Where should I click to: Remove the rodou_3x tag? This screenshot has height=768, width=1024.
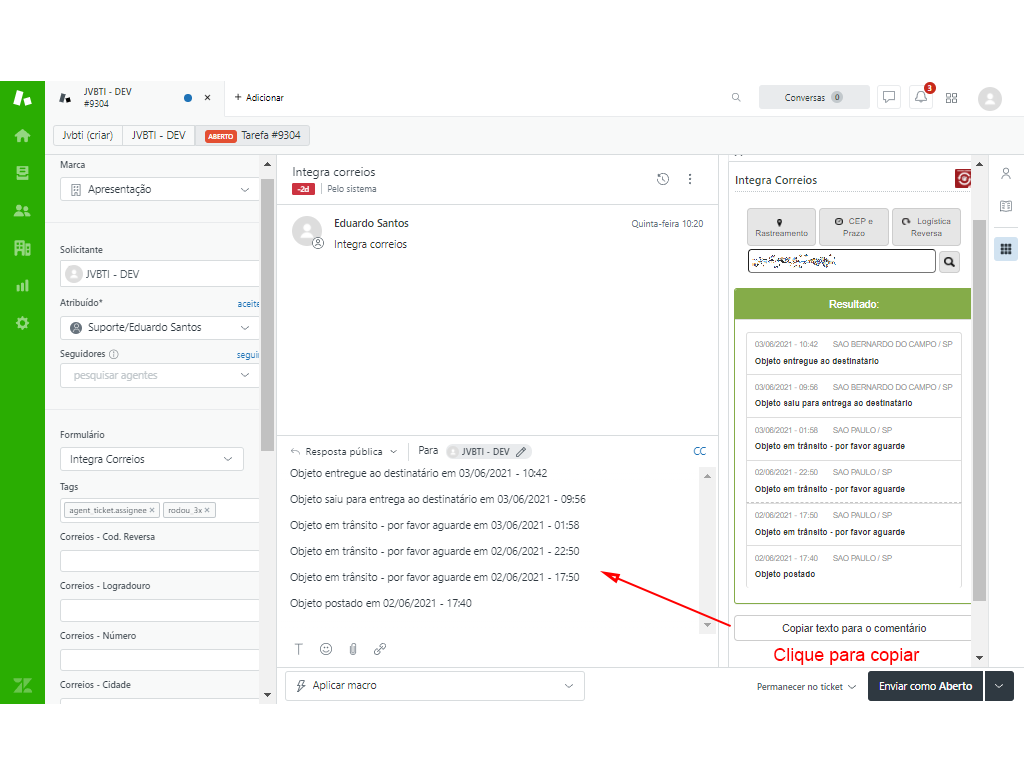[208, 510]
